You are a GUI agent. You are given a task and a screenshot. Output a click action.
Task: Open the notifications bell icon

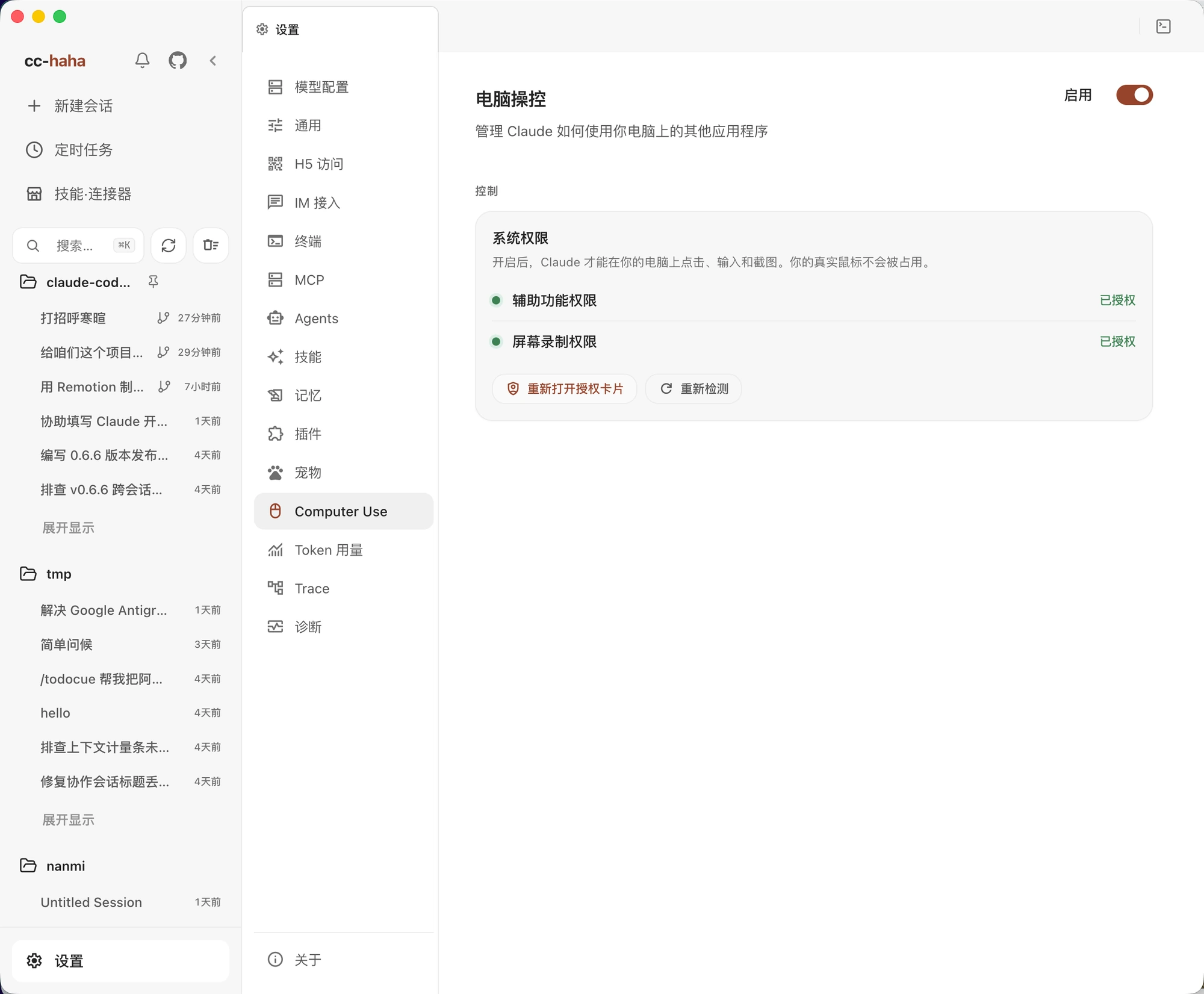pos(142,61)
